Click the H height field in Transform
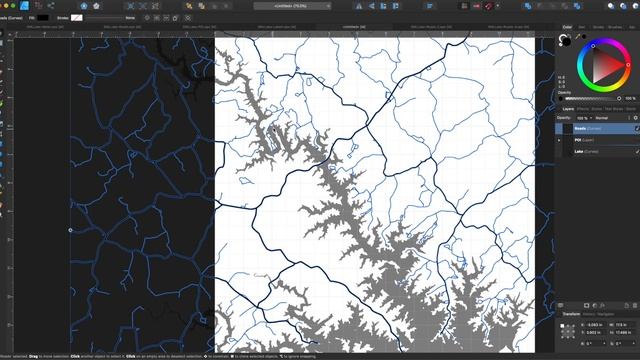 [x=625, y=333]
